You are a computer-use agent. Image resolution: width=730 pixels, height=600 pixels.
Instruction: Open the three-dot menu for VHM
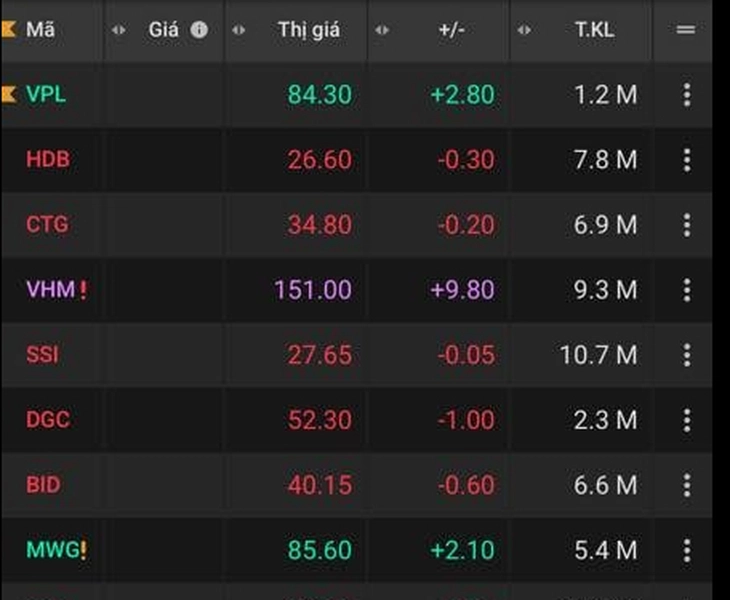tap(686, 290)
